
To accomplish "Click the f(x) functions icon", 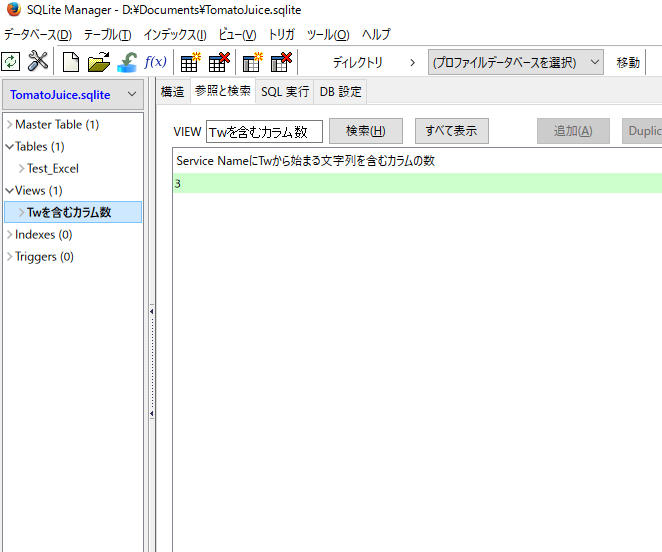I will (156, 62).
